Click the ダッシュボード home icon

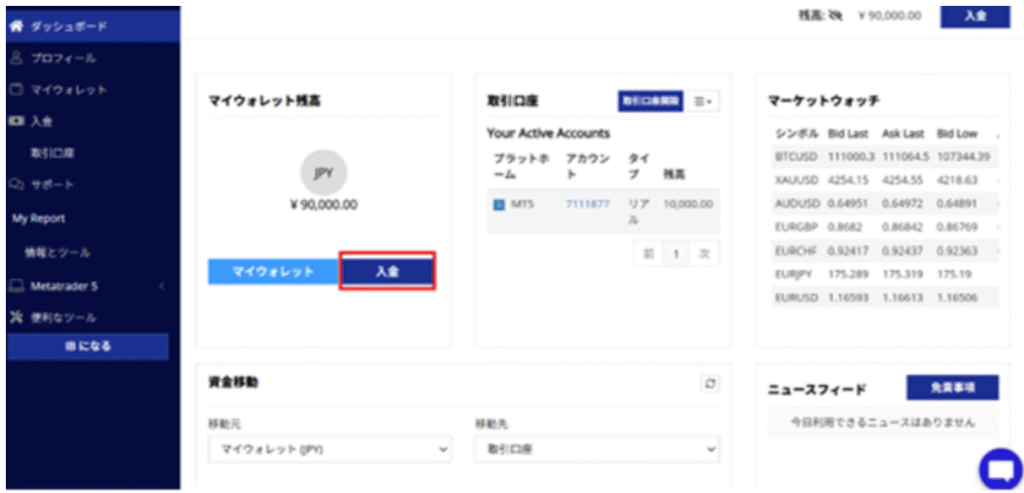tap(16, 25)
